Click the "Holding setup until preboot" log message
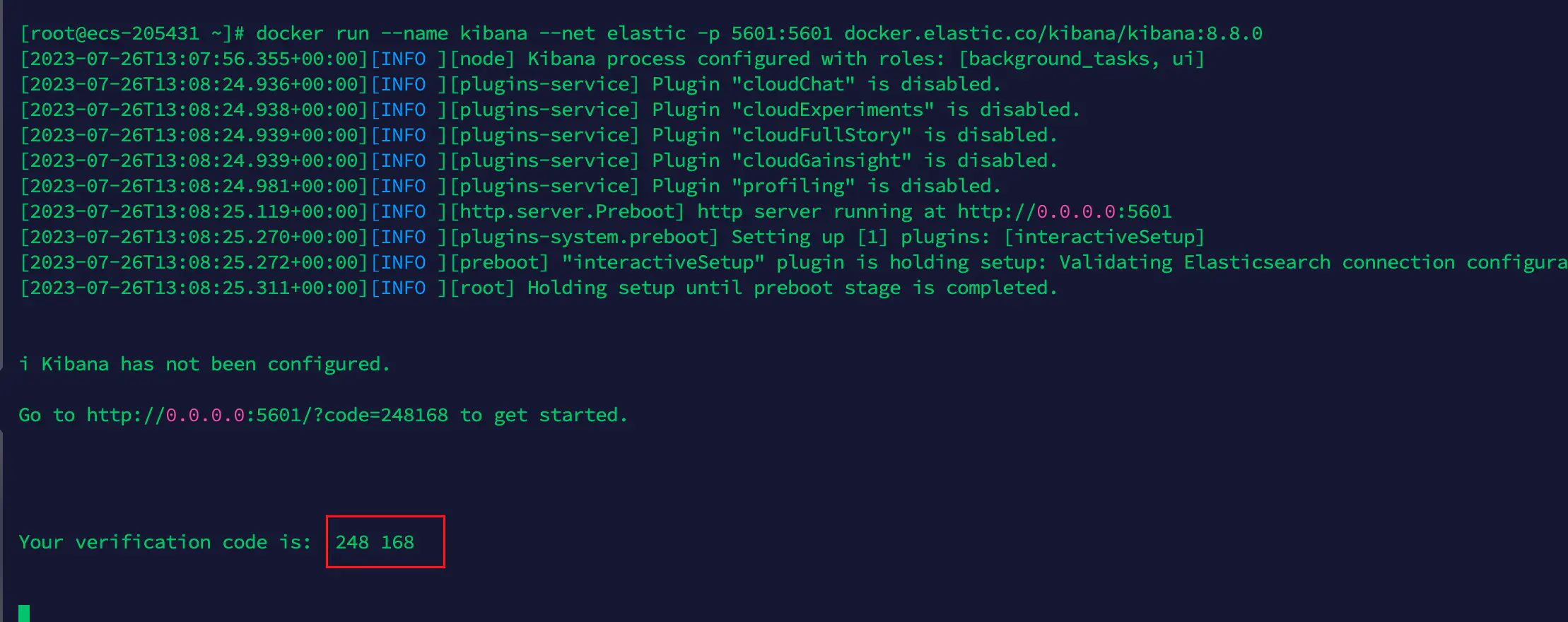The height and width of the screenshot is (622, 1568). [792, 288]
